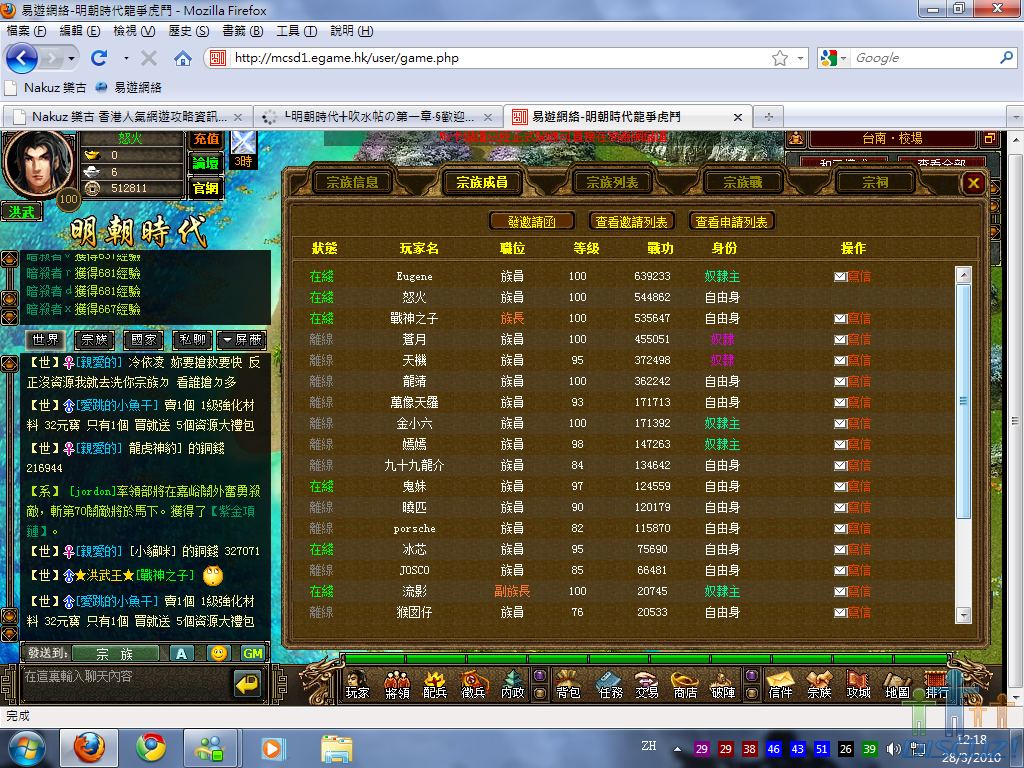Click the GM button in chat bar
Image resolution: width=1024 pixels, height=768 pixels.
(x=253, y=653)
